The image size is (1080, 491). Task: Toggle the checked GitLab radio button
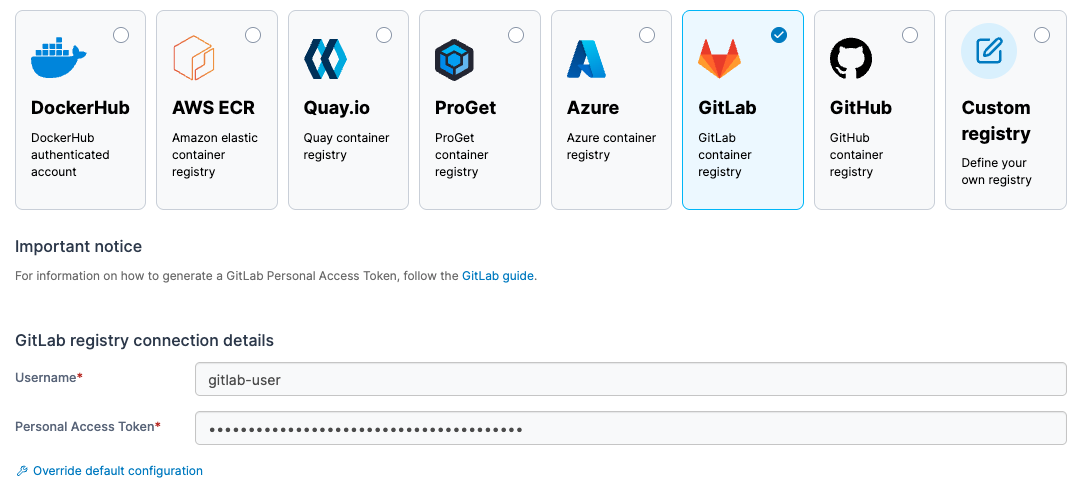779,35
